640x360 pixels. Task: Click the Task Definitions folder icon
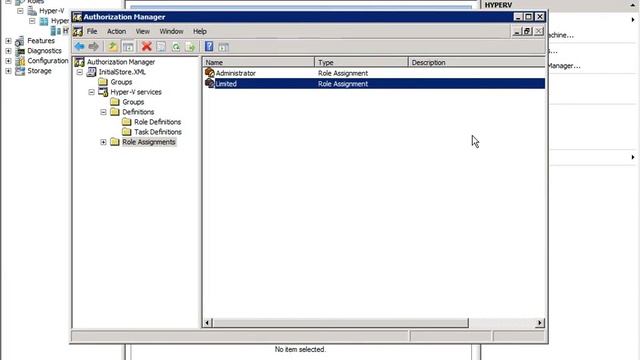click(x=127, y=132)
